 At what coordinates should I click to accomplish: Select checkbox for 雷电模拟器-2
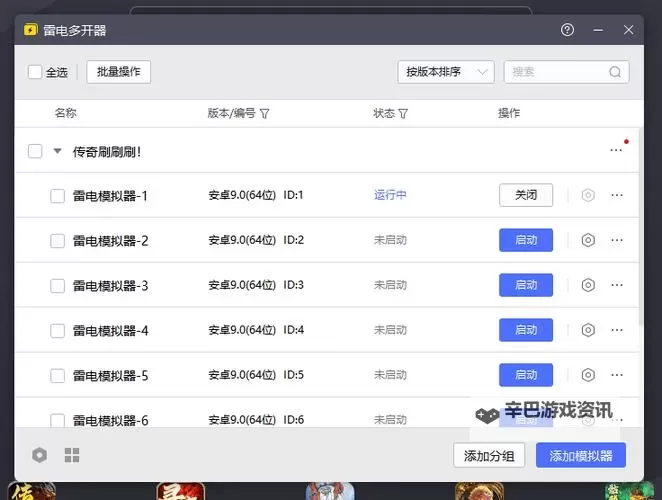[57, 241]
